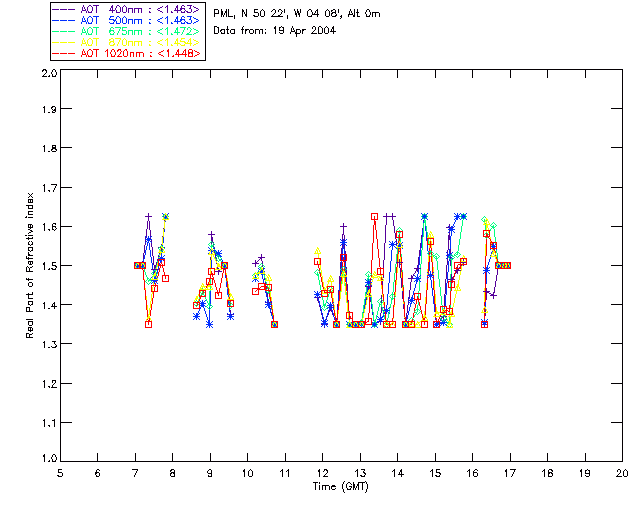
Task: Click the 20 tick label on x-axis
Action: [622, 473]
